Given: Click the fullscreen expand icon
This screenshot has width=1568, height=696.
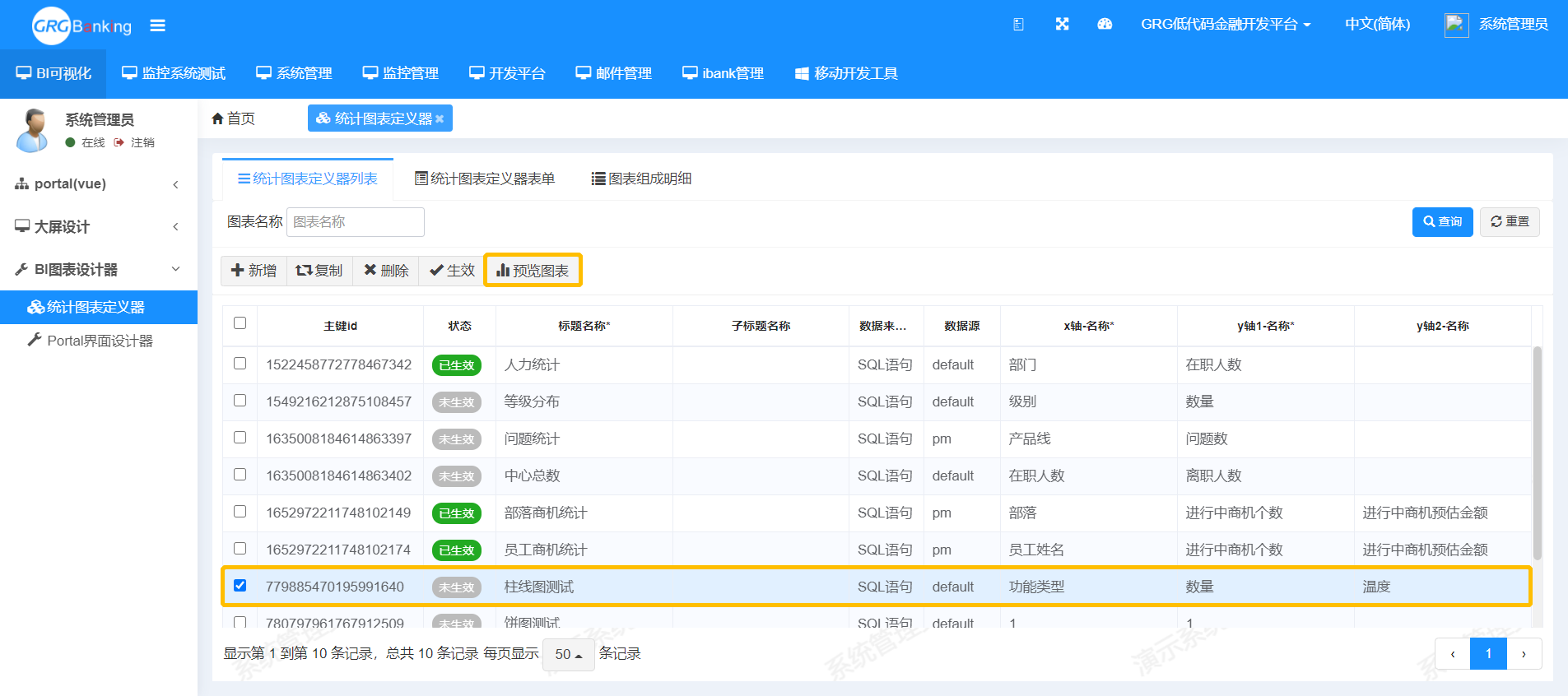Looking at the screenshot, I should pos(1062,25).
